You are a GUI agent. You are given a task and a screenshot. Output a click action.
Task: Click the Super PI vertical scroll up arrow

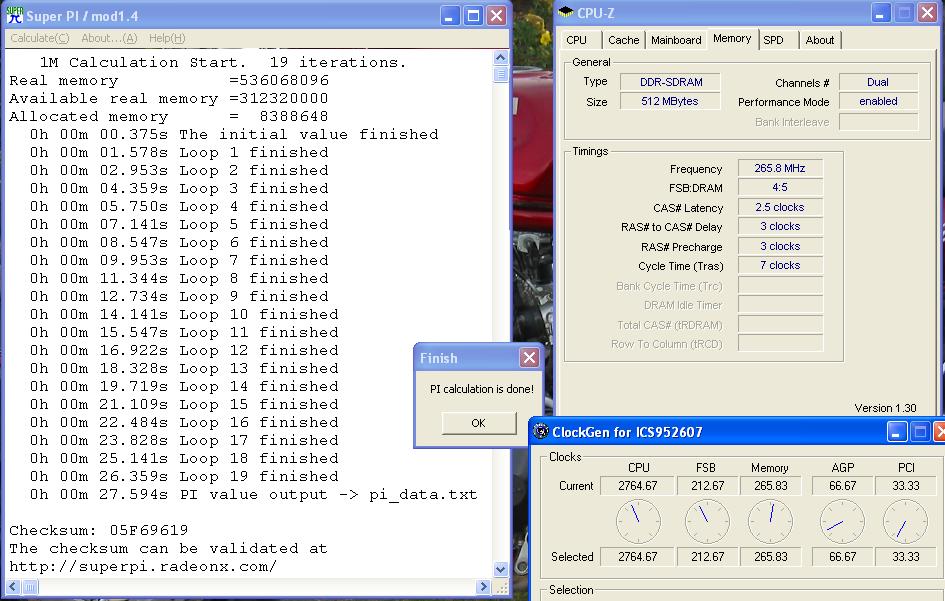(x=501, y=58)
